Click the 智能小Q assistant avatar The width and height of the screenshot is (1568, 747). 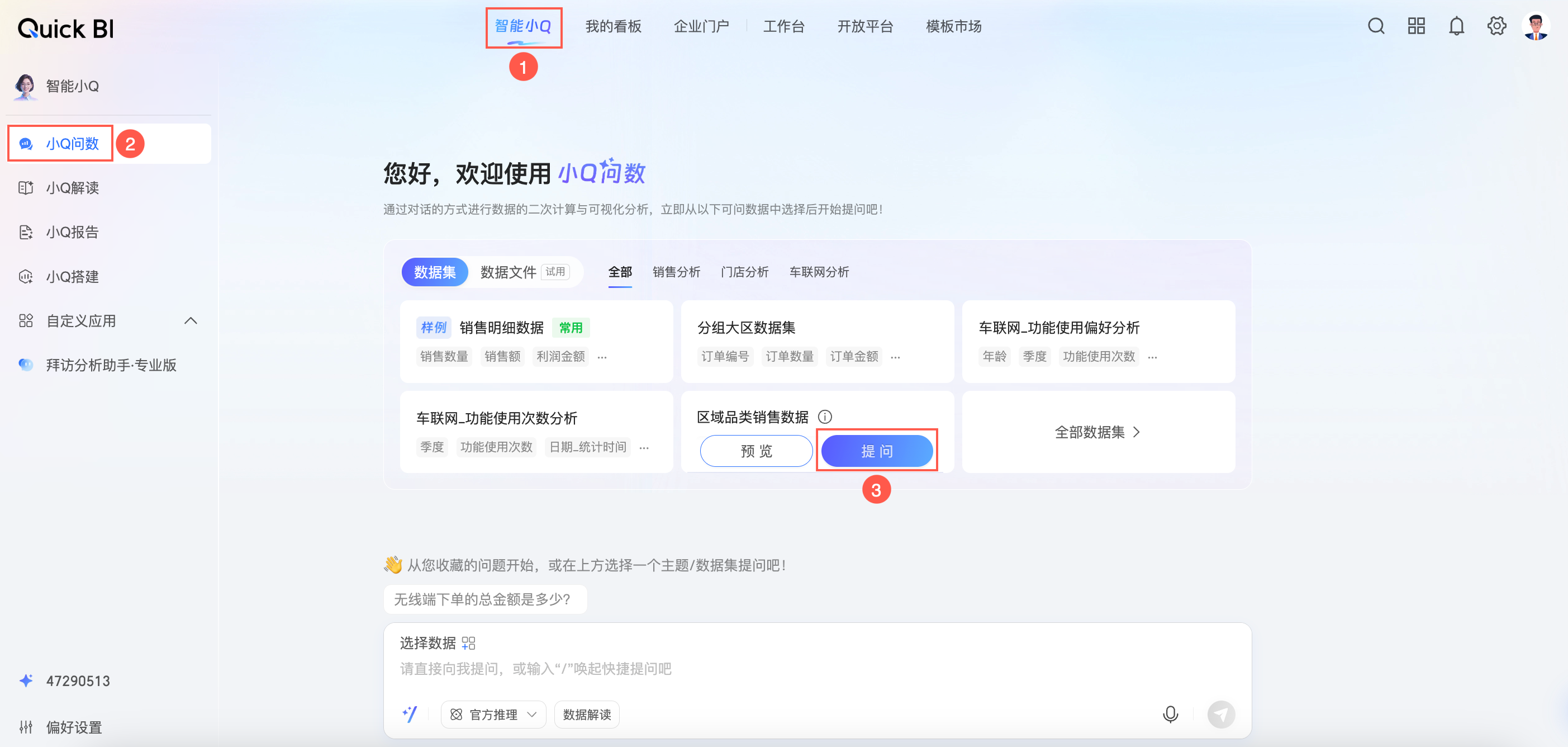pyautogui.click(x=25, y=86)
